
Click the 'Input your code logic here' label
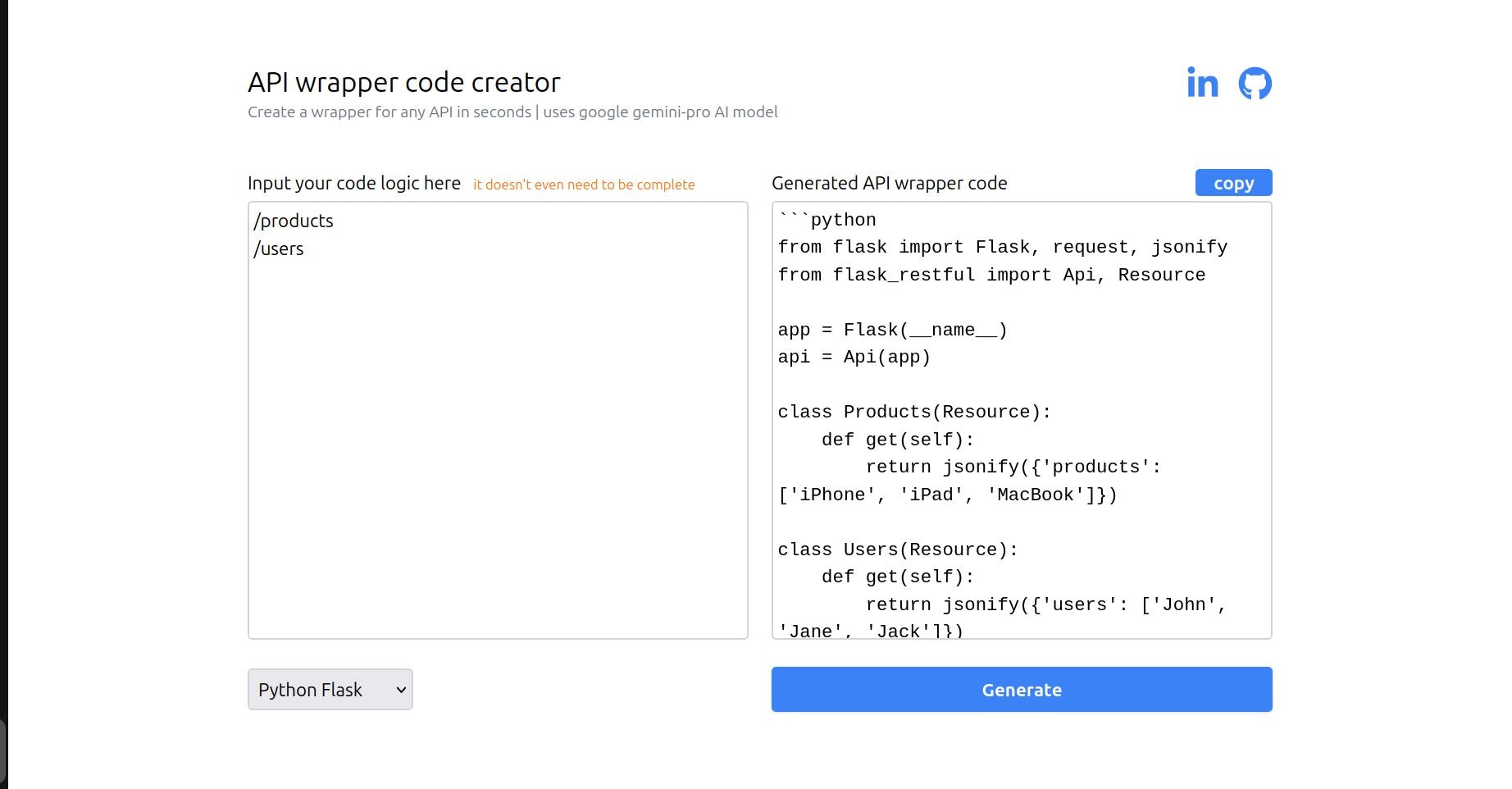pyautogui.click(x=354, y=183)
